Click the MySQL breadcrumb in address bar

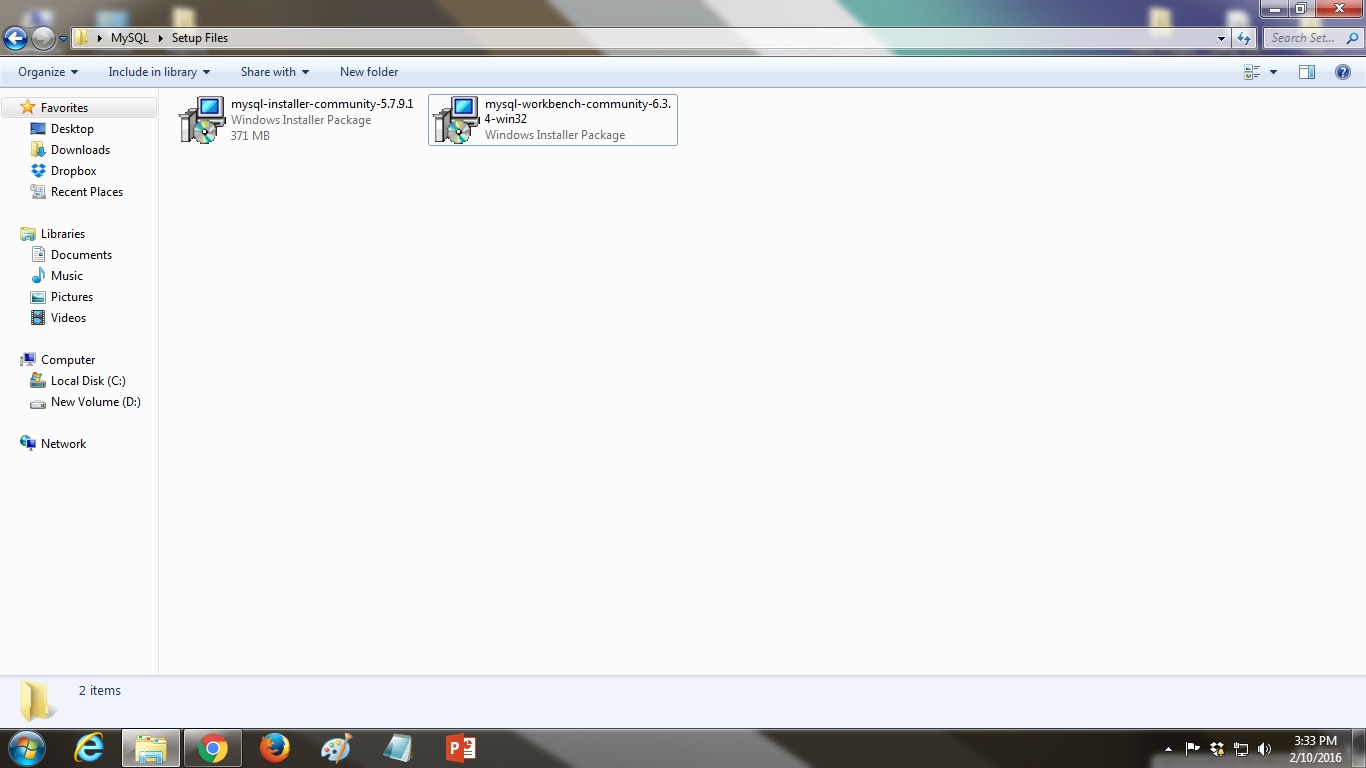(129, 38)
